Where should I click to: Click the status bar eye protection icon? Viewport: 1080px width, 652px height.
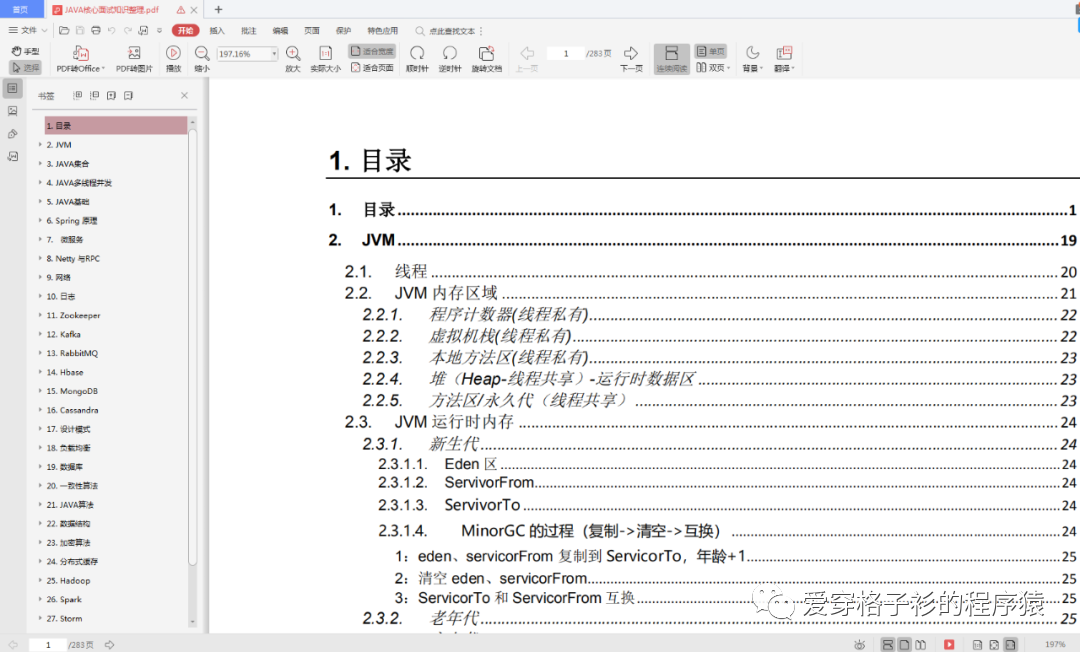point(859,644)
